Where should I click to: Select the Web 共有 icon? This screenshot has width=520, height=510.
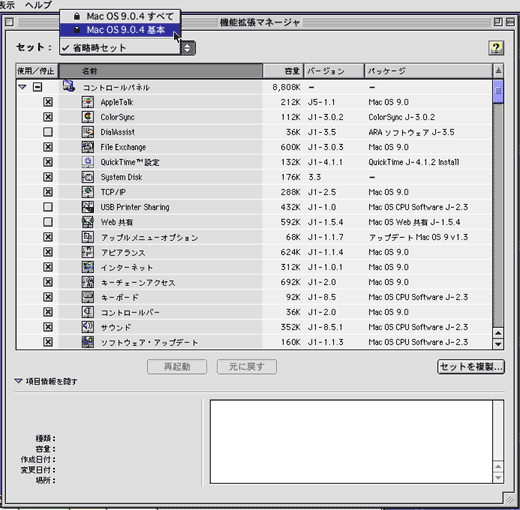click(88, 222)
